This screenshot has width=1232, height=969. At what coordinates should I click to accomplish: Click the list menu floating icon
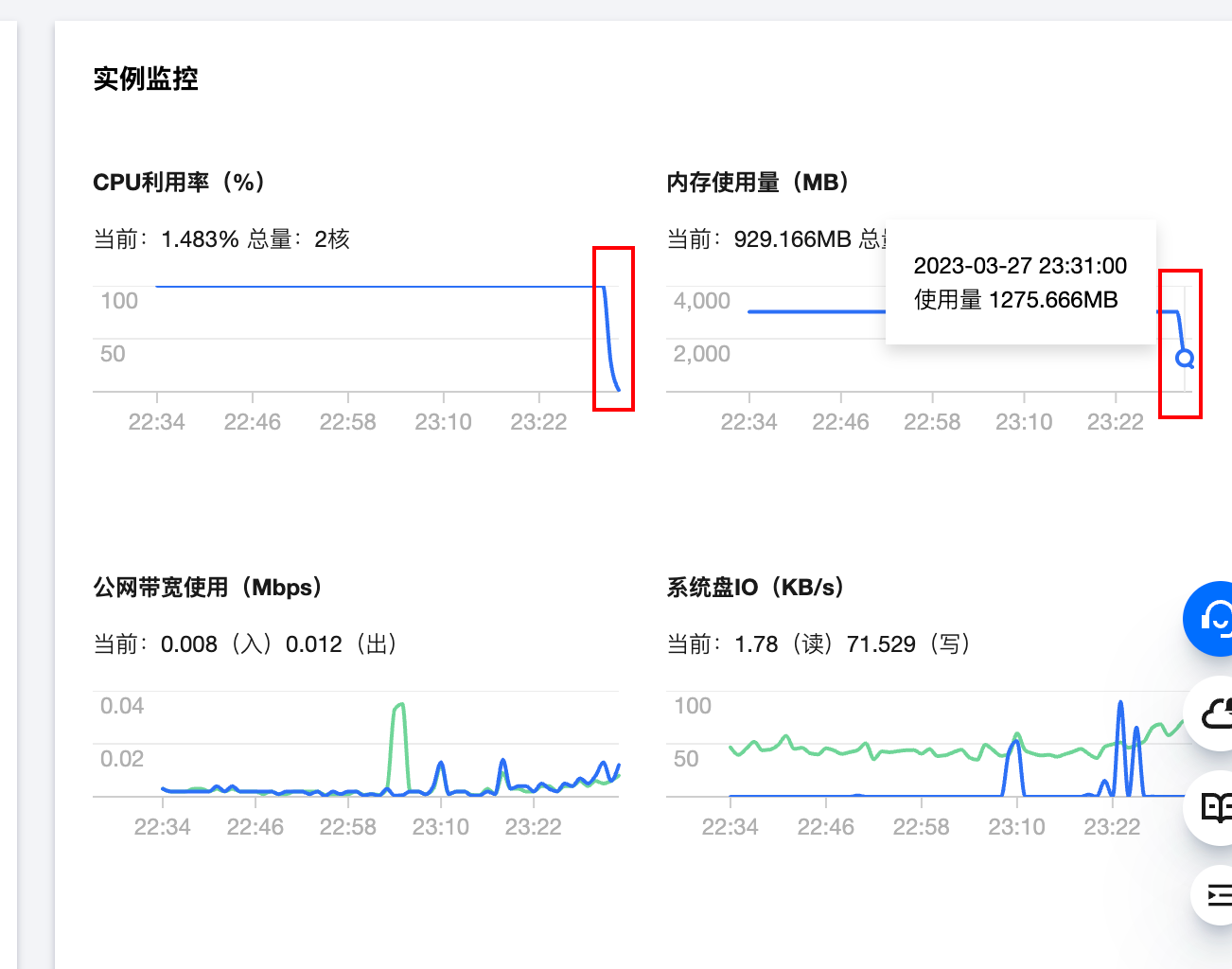1216,894
